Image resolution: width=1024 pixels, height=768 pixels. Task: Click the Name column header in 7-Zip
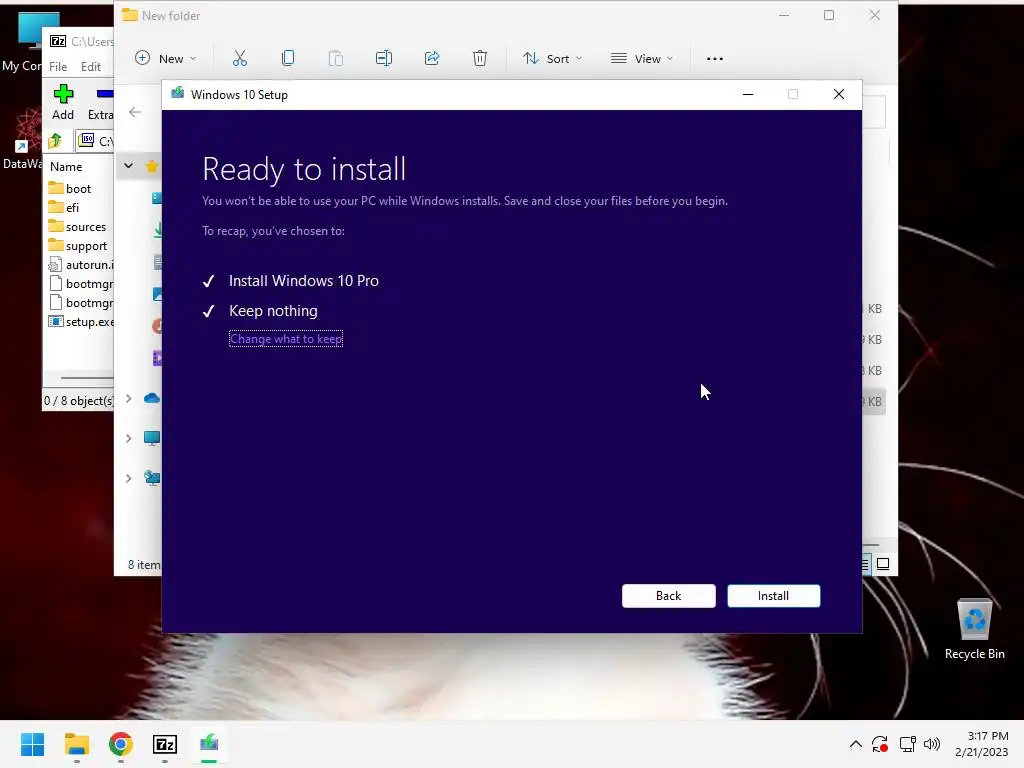(x=66, y=167)
